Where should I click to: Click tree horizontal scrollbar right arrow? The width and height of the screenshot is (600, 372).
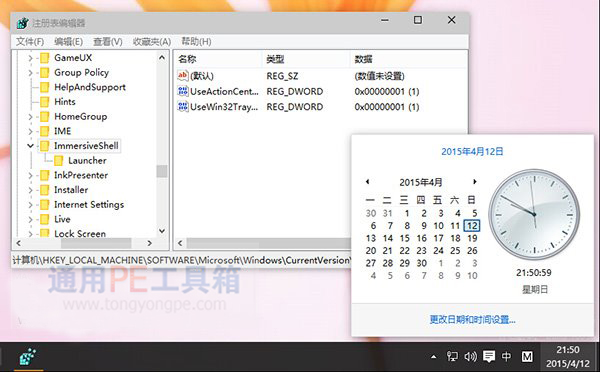coord(150,243)
